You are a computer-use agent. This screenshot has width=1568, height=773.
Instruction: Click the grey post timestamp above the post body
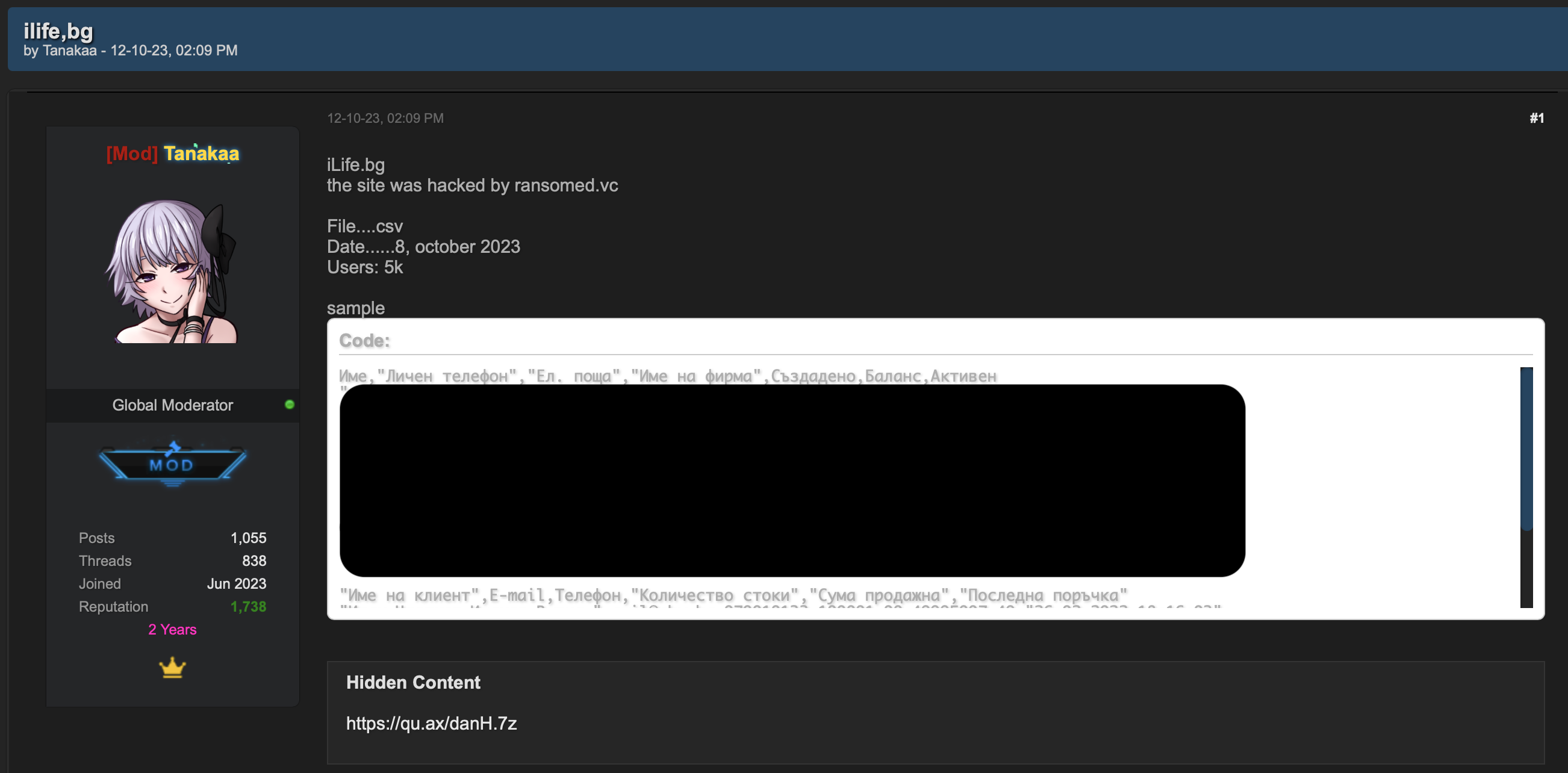[x=385, y=118]
